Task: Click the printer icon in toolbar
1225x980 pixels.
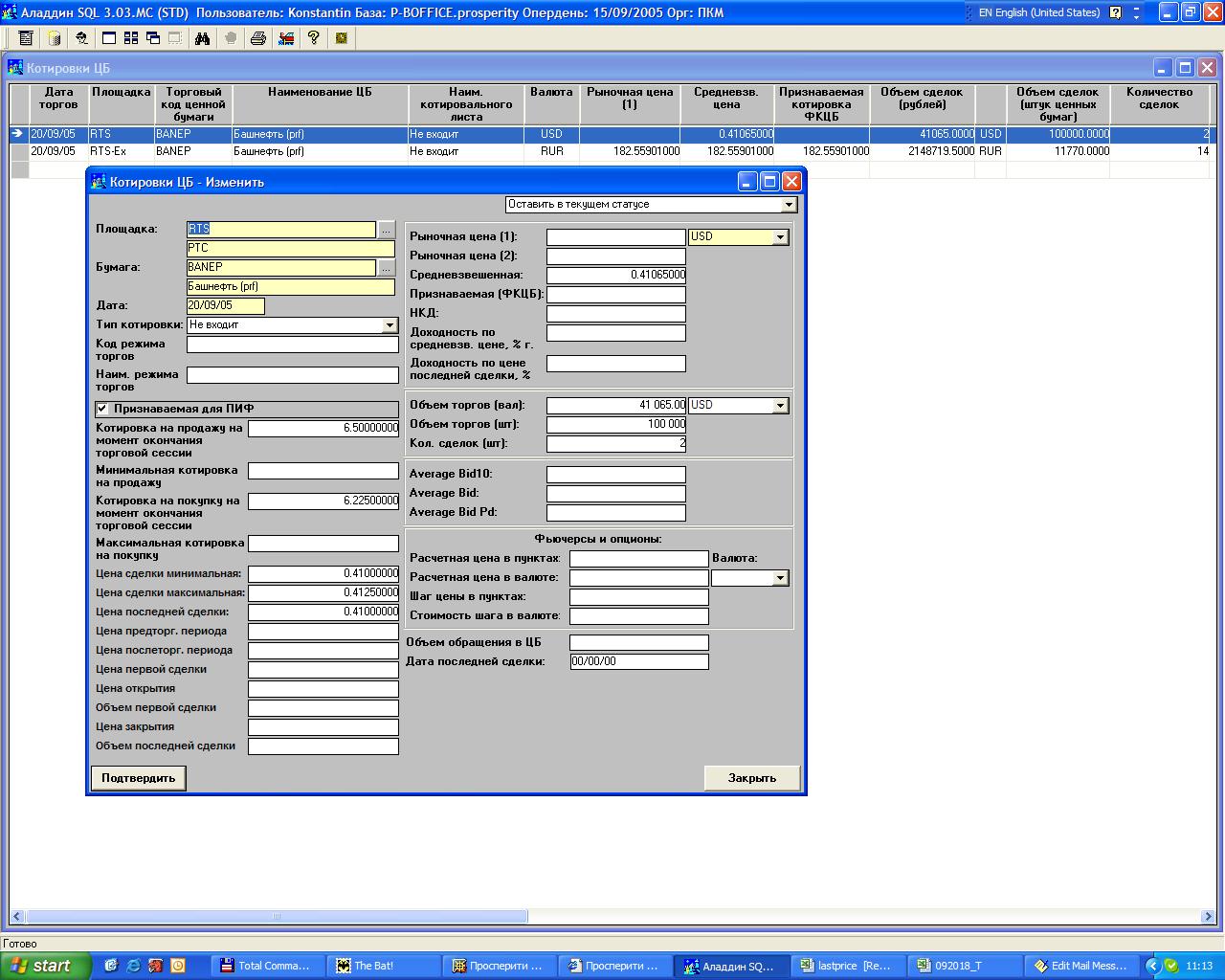Action: pos(257,38)
